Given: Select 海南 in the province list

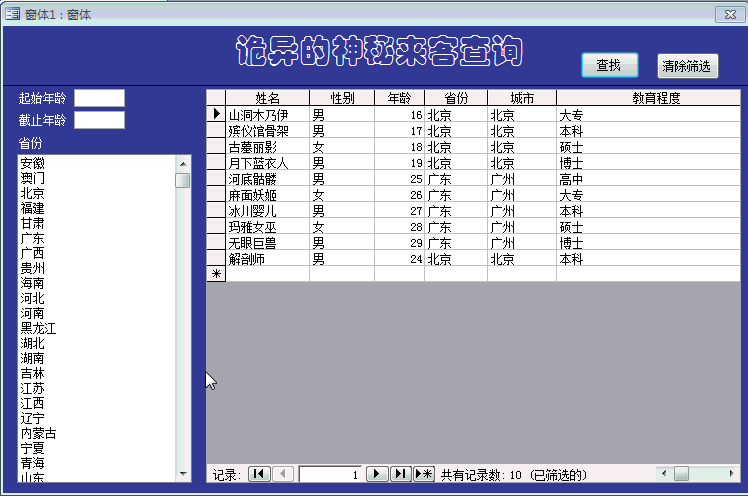Looking at the screenshot, I should tap(96, 283).
